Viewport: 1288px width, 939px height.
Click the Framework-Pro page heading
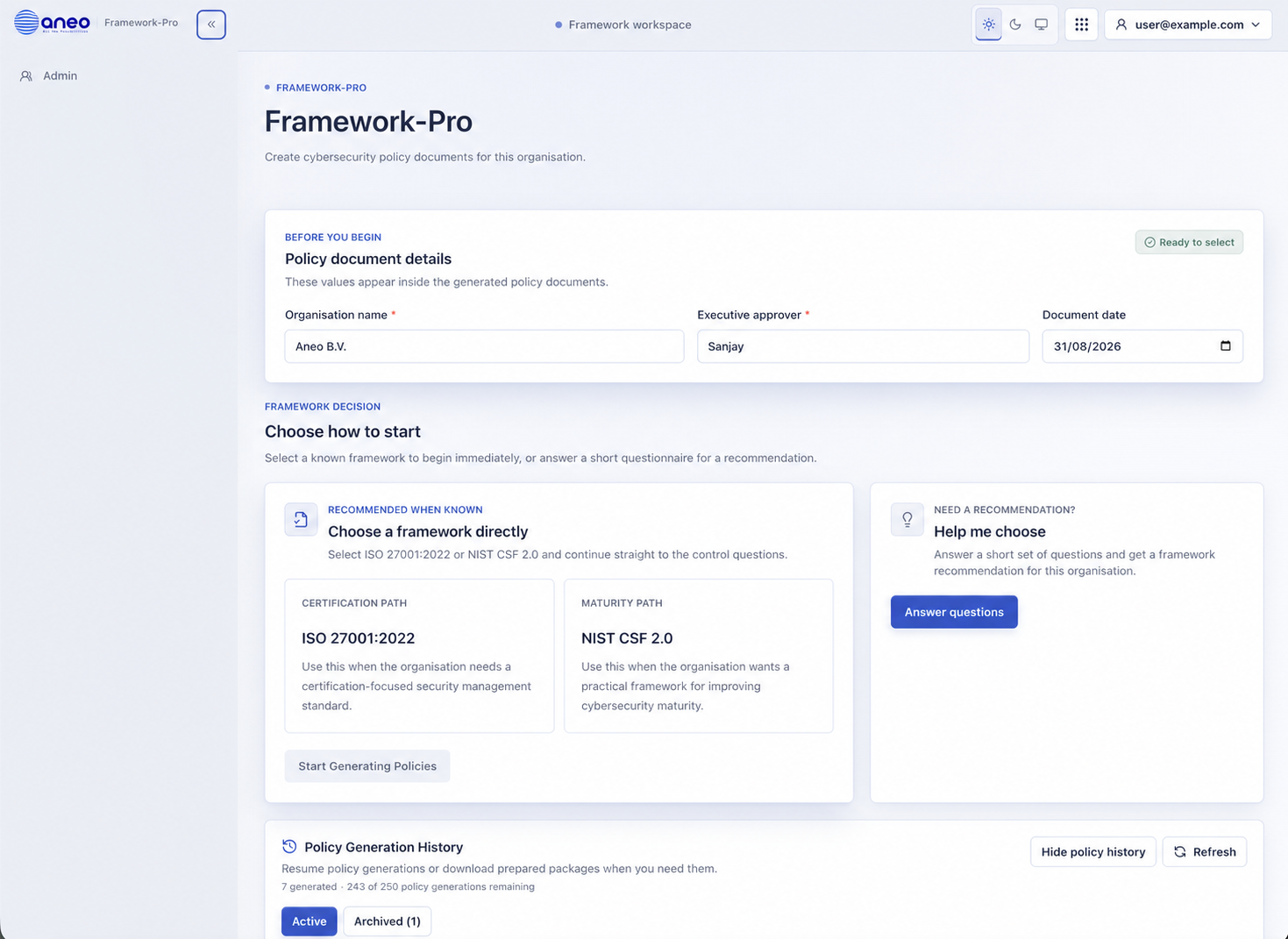(368, 121)
